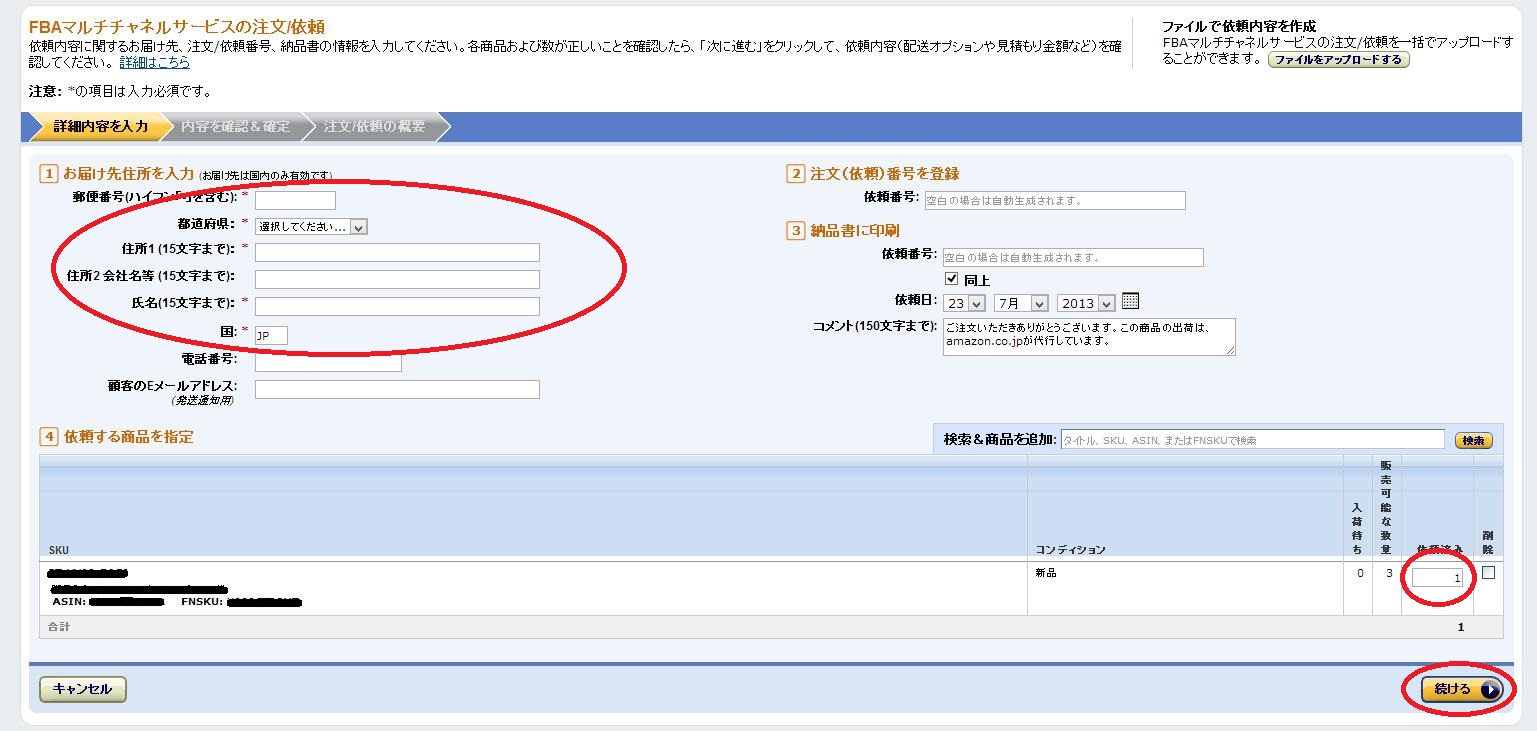This screenshot has width=1537, height=731.
Task: Open the 詳細はこちら link
Action: (x=154, y=62)
